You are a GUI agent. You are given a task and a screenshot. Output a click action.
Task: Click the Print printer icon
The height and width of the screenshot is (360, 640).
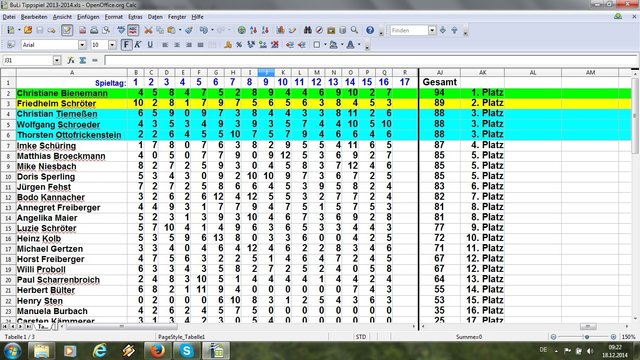pos(94,30)
